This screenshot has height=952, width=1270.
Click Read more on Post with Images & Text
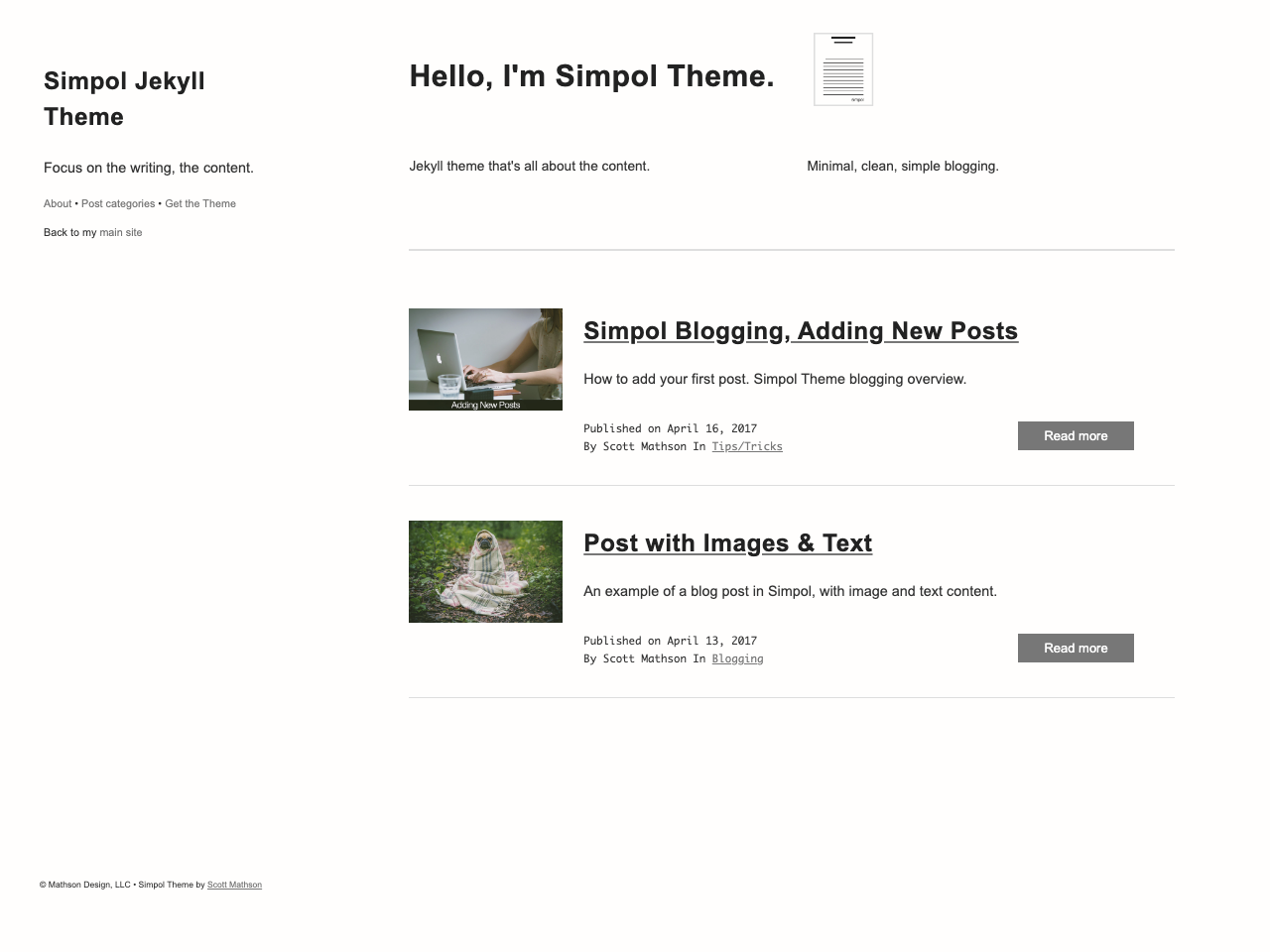(x=1076, y=648)
